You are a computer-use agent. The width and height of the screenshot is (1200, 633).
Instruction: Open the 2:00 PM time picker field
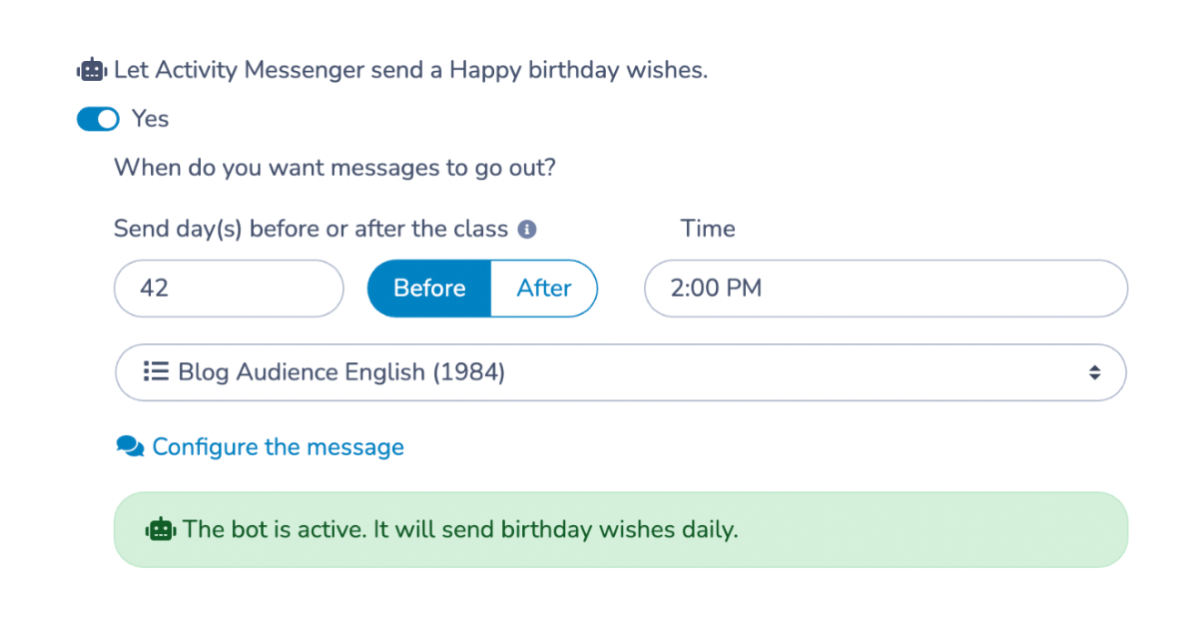[886, 288]
